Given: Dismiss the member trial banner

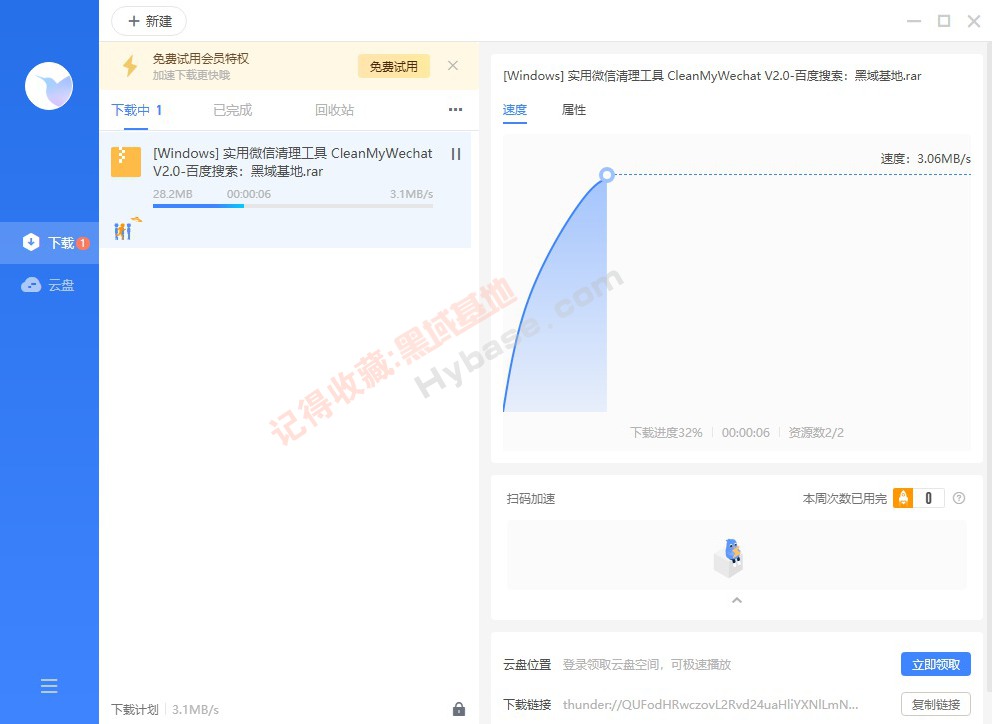Looking at the screenshot, I should pyautogui.click(x=453, y=66).
